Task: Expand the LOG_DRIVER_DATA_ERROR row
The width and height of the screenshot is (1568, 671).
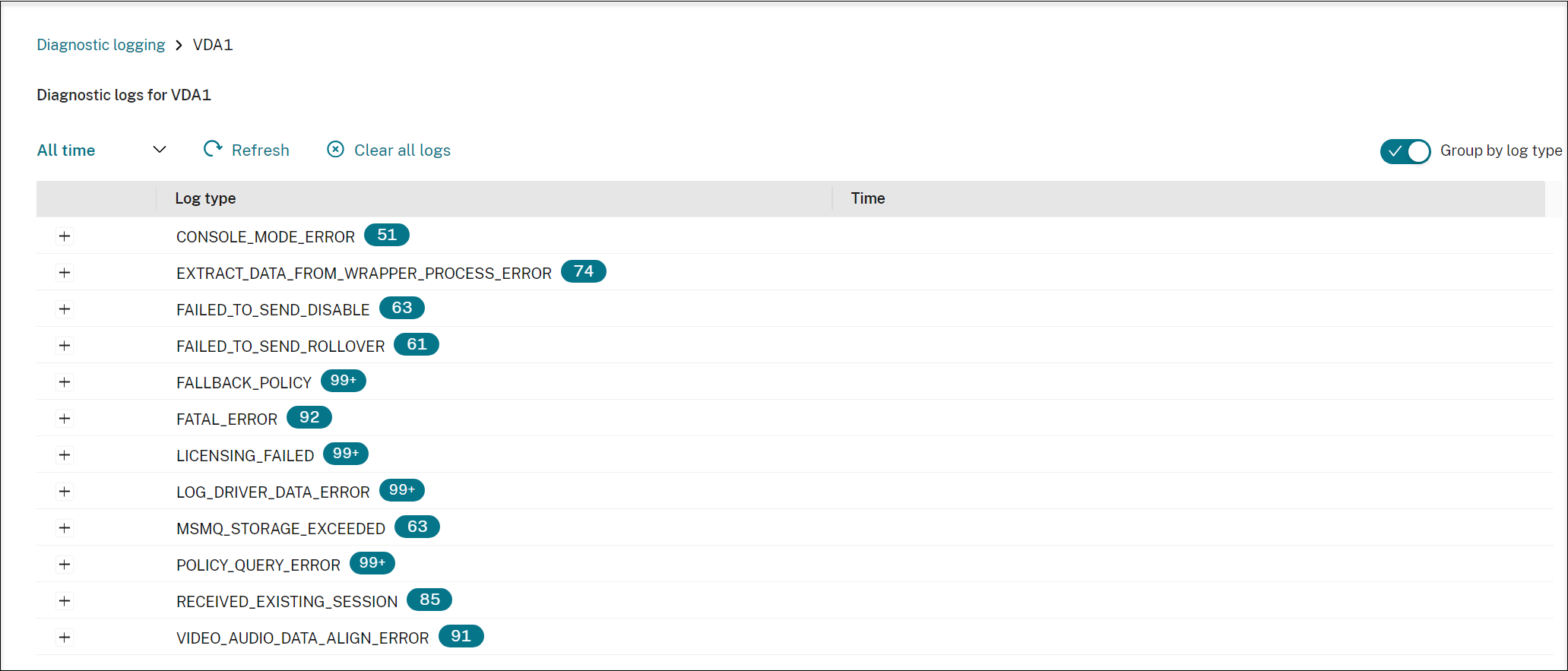Action: coord(65,492)
